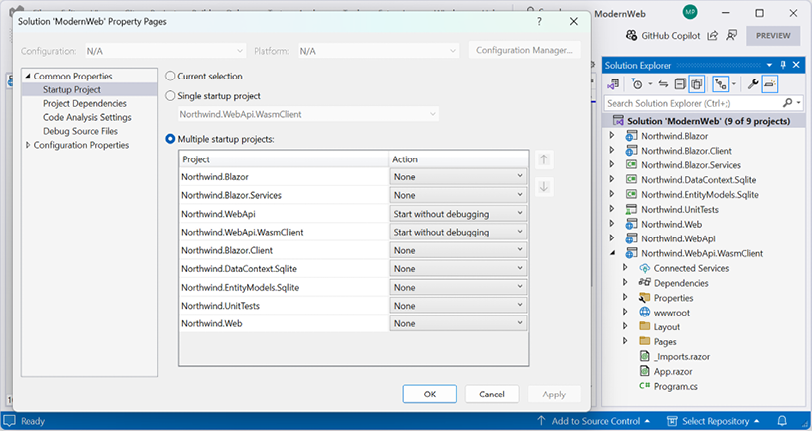Click the Cancel button
Image resolution: width=812 pixels, height=431 pixels.
pos(492,394)
